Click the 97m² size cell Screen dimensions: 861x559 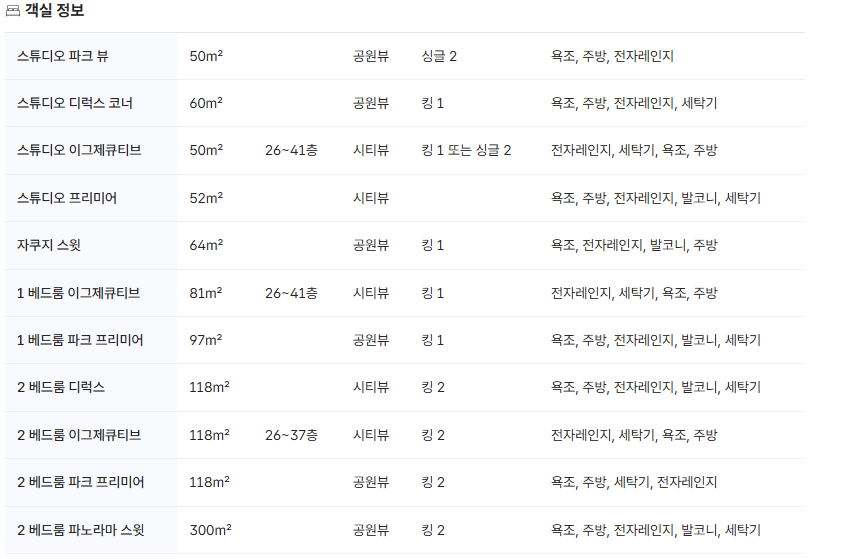(206, 340)
